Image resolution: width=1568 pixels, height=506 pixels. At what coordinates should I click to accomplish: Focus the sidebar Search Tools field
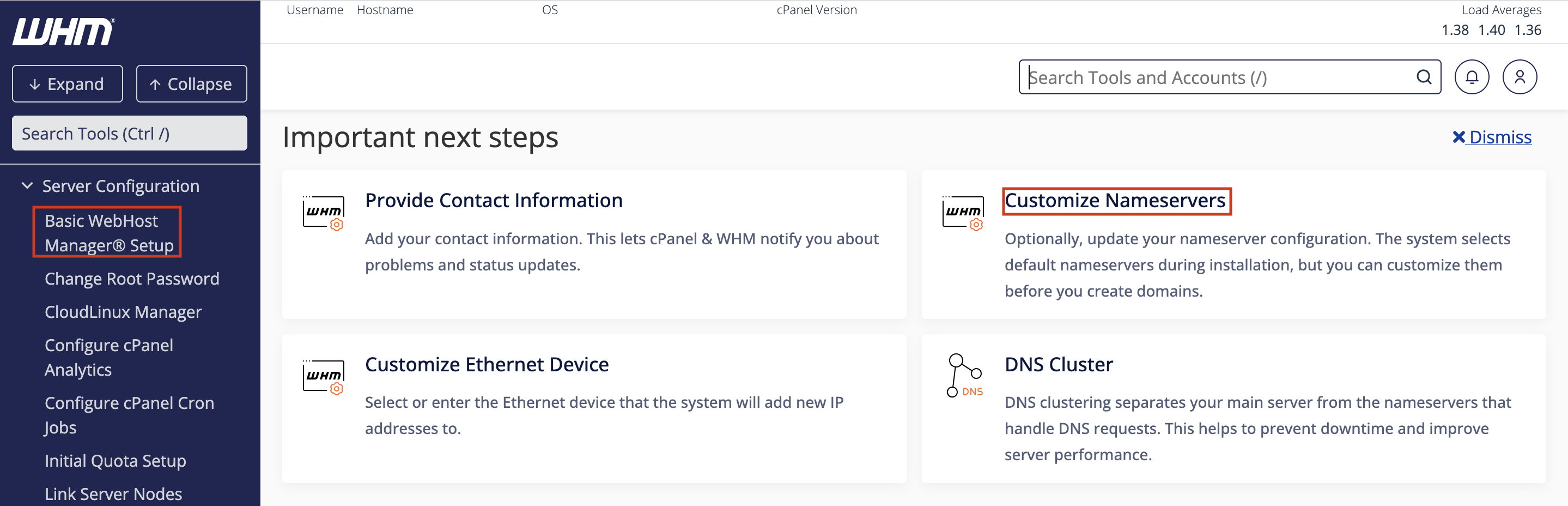pos(130,134)
